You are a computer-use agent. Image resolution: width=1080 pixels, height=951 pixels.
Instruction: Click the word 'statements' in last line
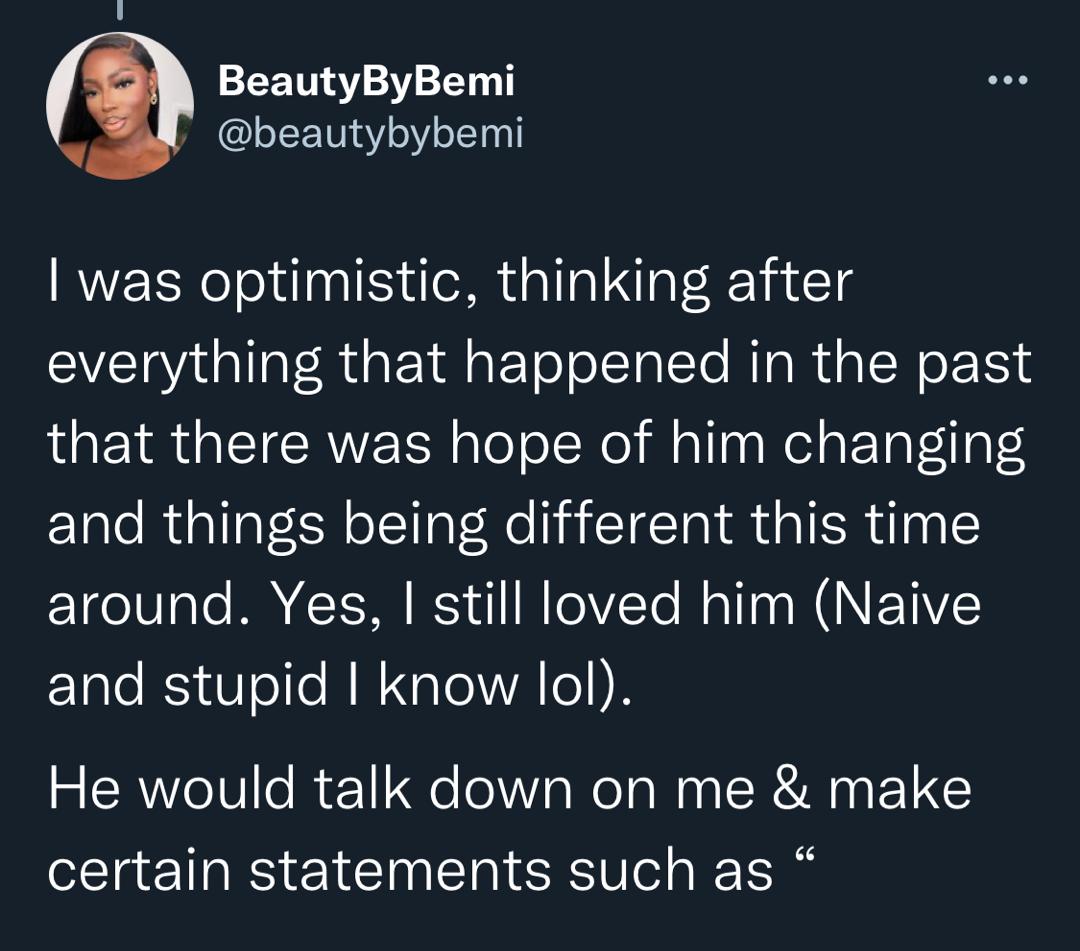point(399,870)
